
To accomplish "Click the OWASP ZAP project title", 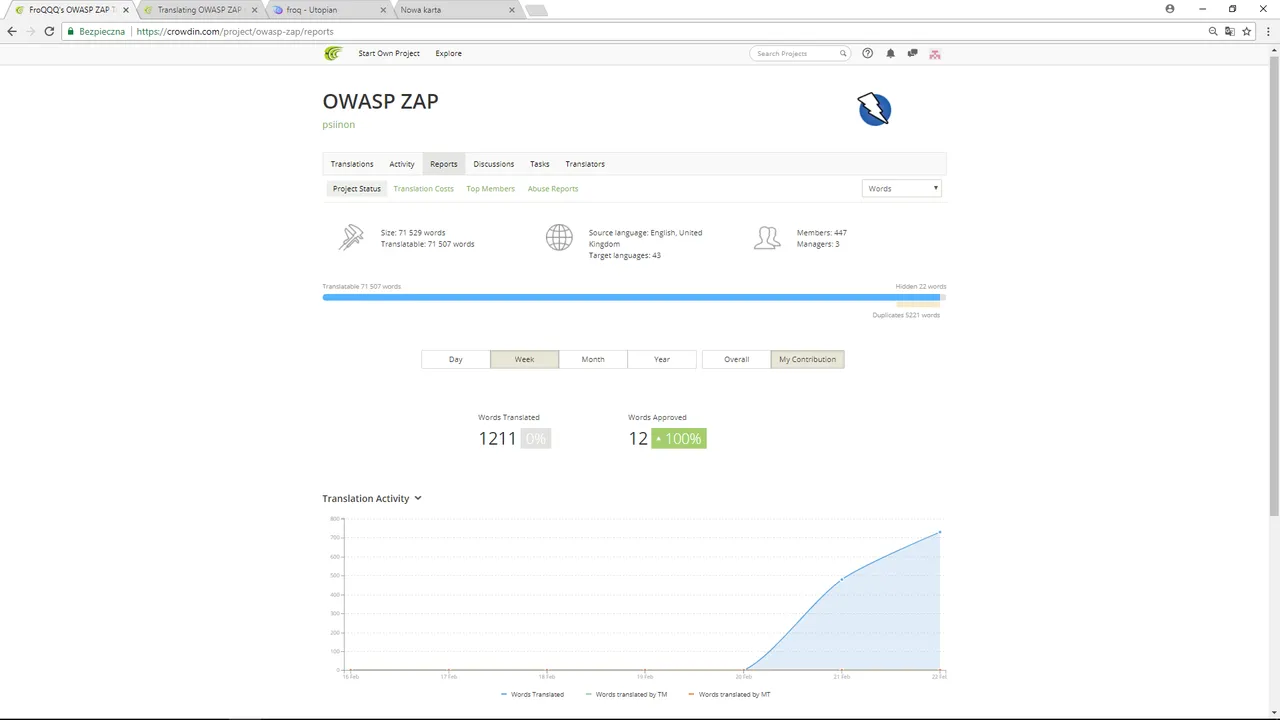I will coord(380,101).
